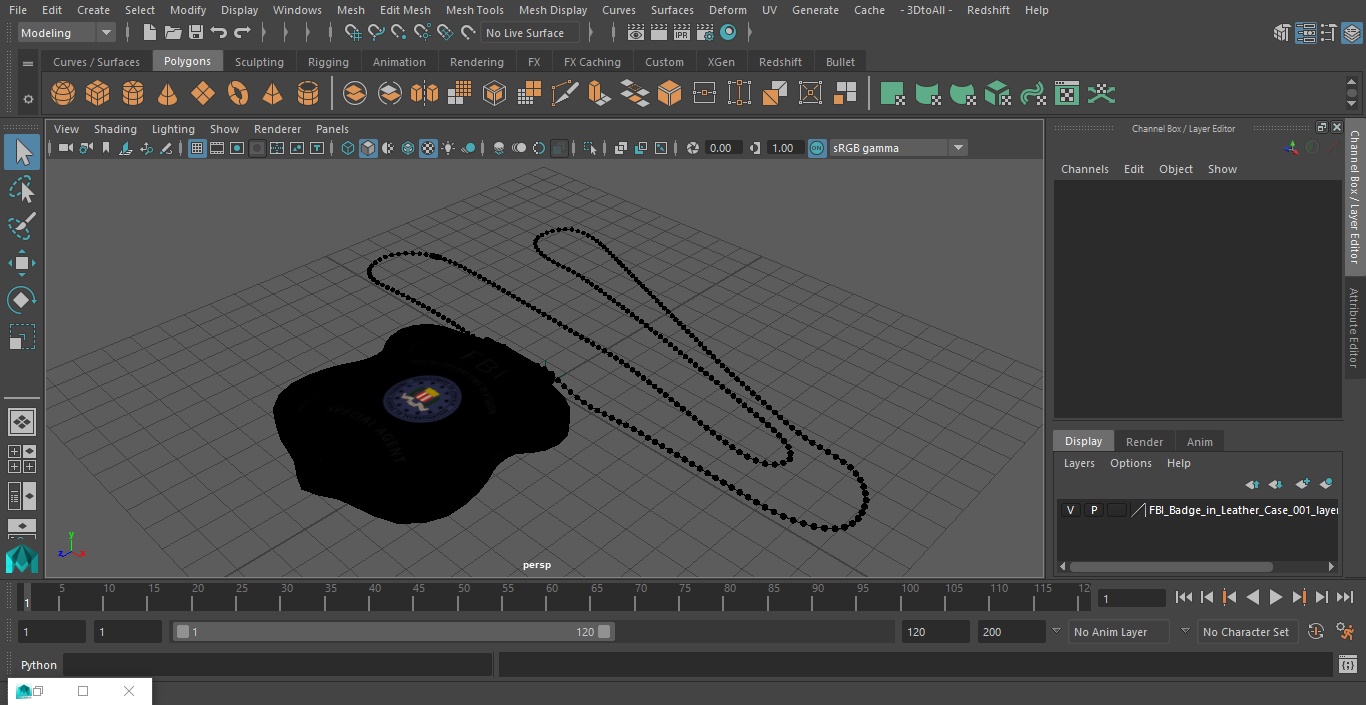Click the Python script language label
This screenshot has height=705, width=1366.
click(x=39, y=665)
